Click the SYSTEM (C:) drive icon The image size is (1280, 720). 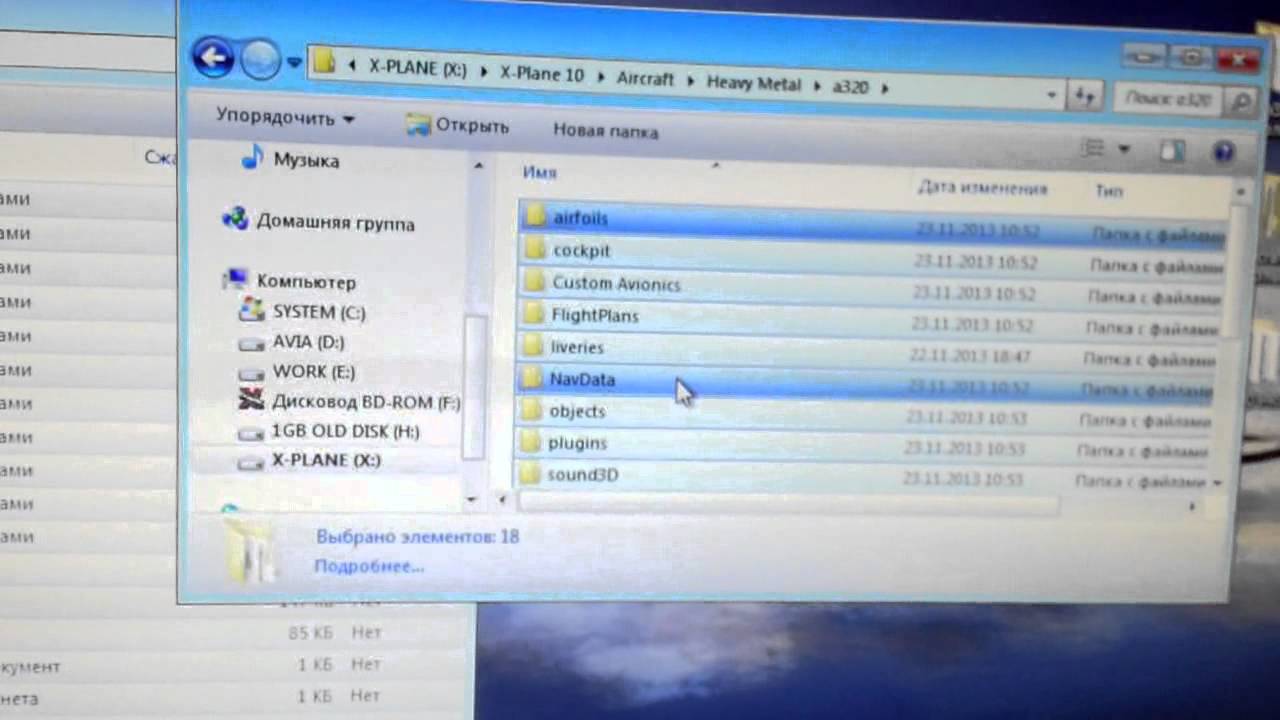point(251,311)
